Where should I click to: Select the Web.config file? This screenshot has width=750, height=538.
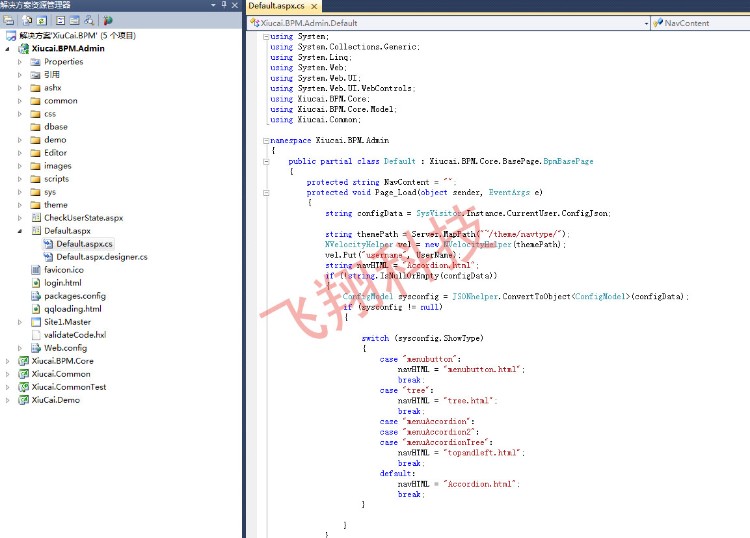[65, 348]
